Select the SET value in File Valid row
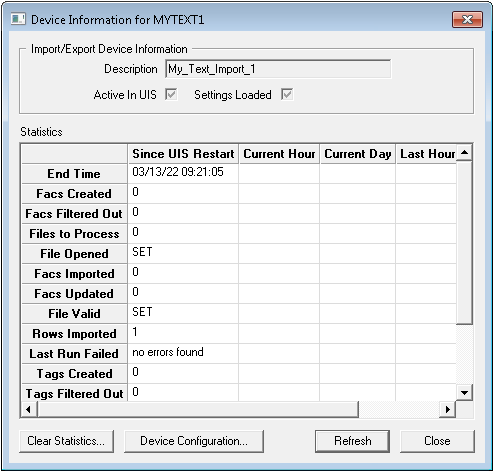The image size is (494, 472). click(x=183, y=313)
